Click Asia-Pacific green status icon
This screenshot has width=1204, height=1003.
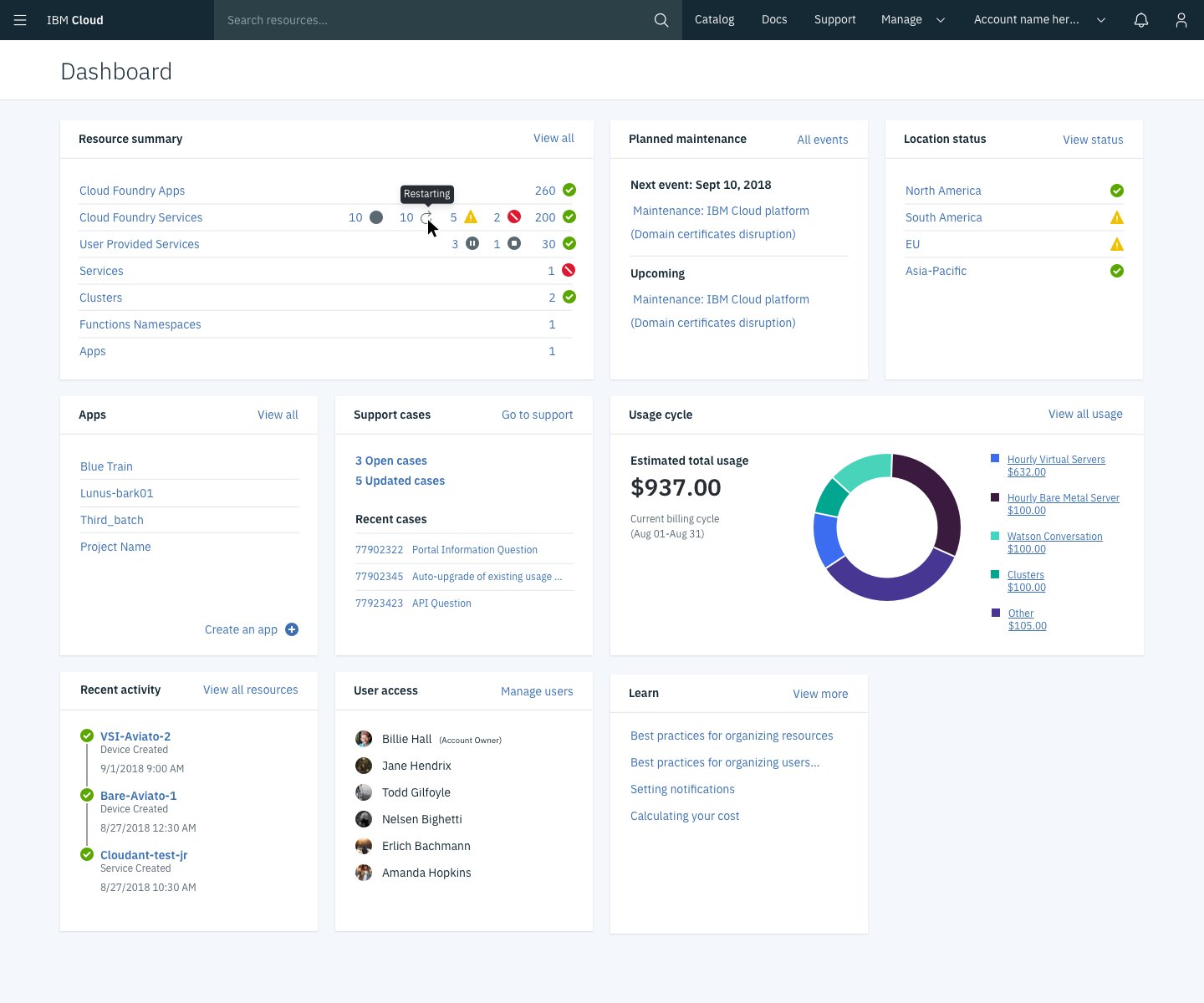tap(1117, 271)
